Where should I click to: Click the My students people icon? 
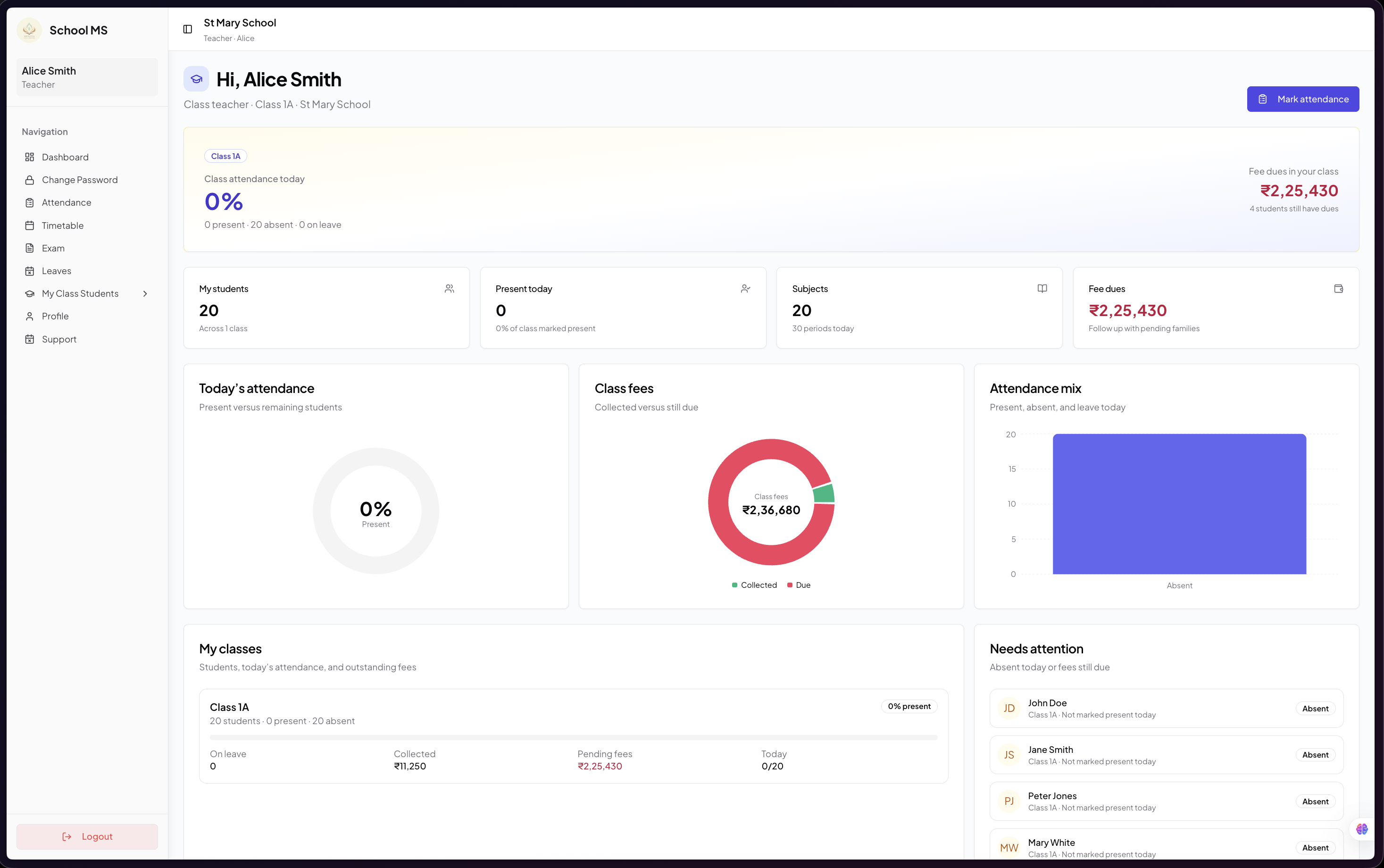coord(450,289)
